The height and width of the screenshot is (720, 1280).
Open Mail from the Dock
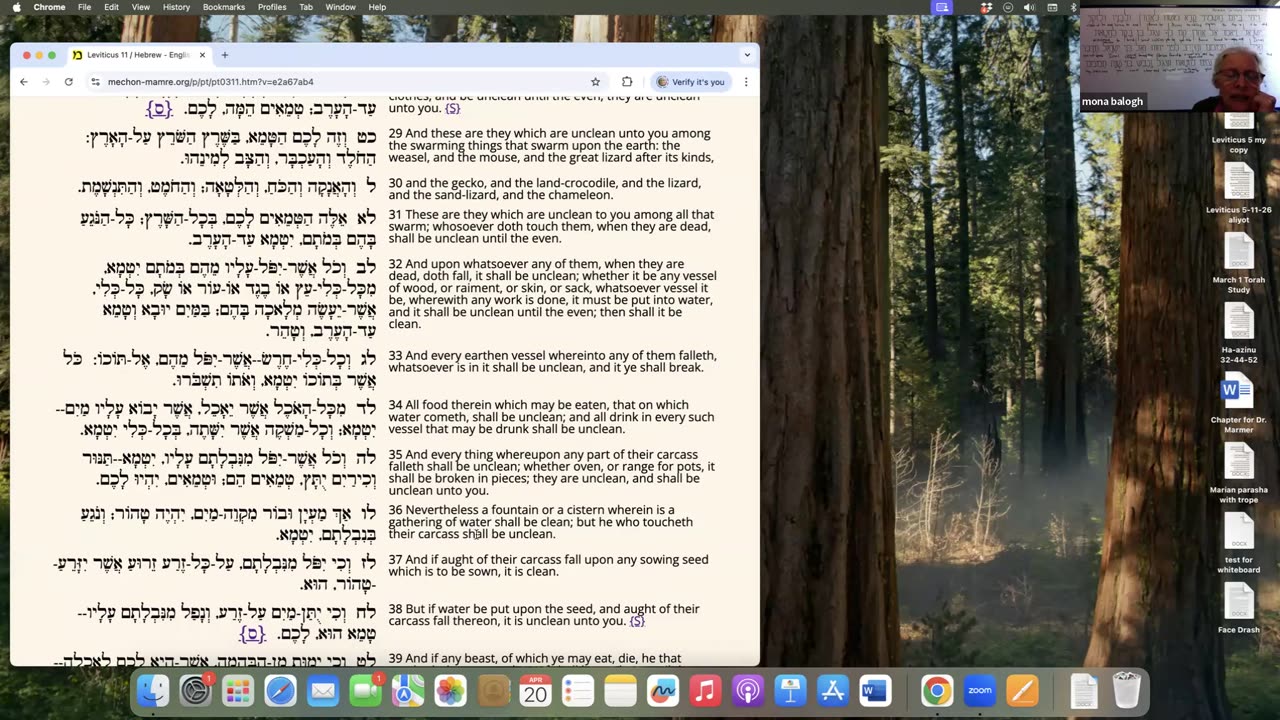(x=323, y=690)
